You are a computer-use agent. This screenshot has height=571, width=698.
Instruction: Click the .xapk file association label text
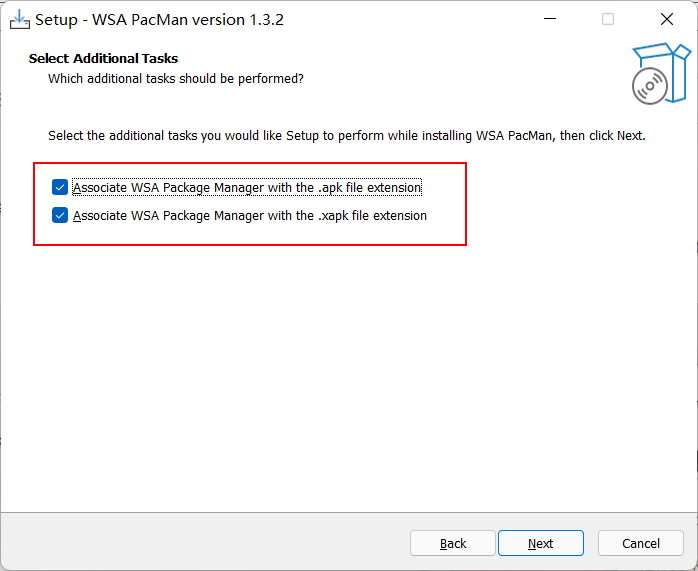[250, 215]
